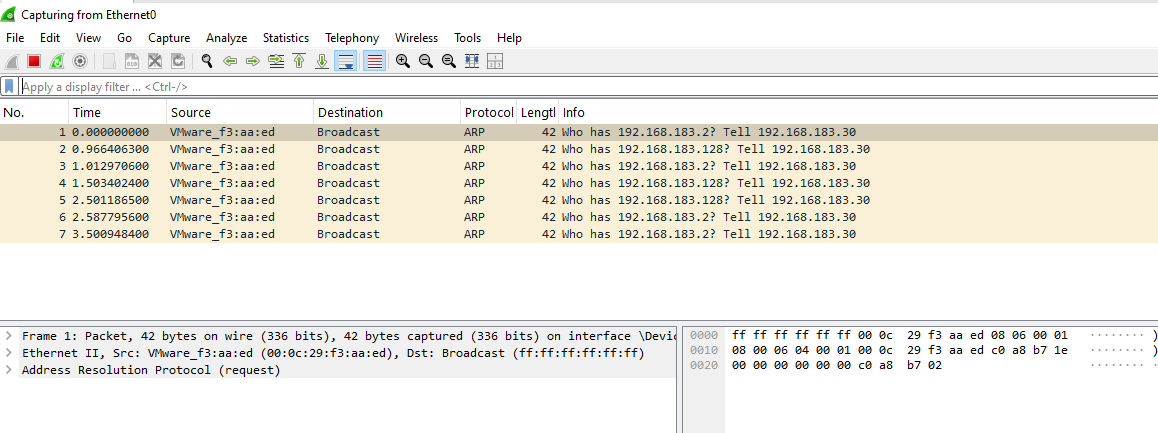
Task: Sort by the Source column header
Action: pyautogui.click(x=241, y=112)
